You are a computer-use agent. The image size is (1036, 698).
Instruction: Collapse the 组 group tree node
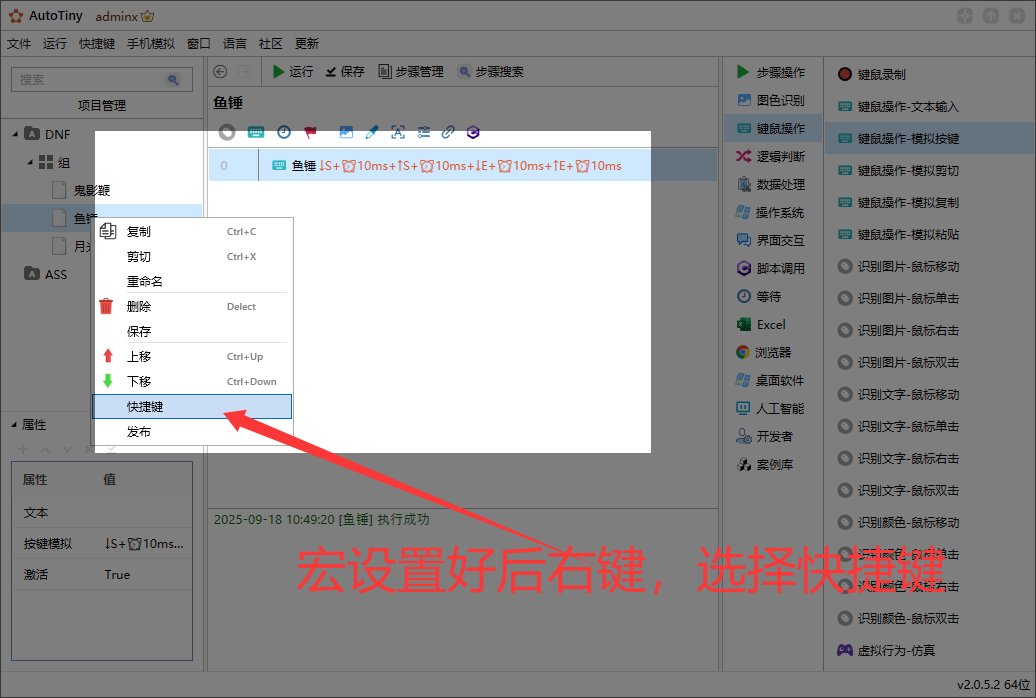(30, 162)
